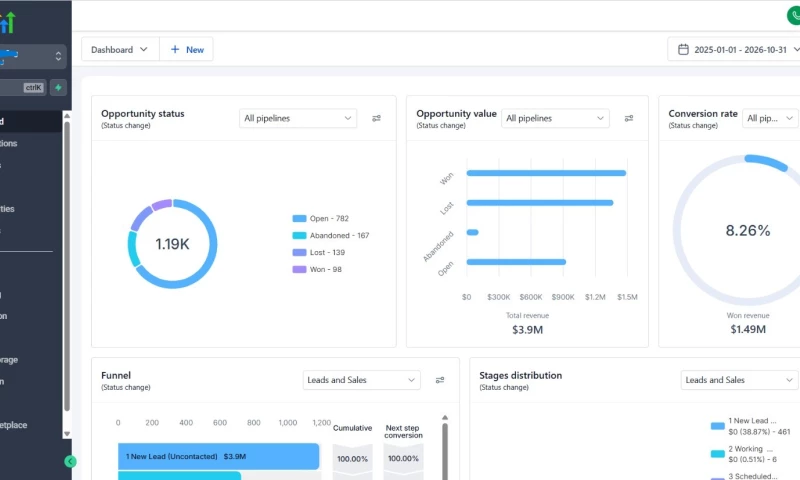Click the Abandoned bar in Opportunity value chart

pyautogui.click(x=472, y=232)
